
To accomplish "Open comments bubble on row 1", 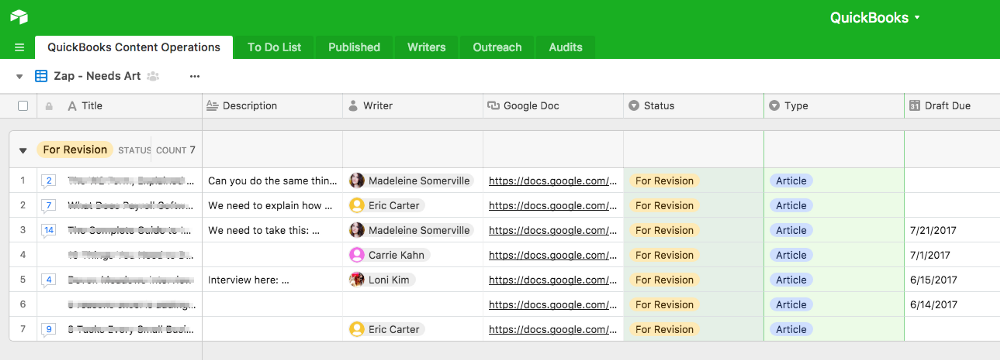I will point(49,181).
